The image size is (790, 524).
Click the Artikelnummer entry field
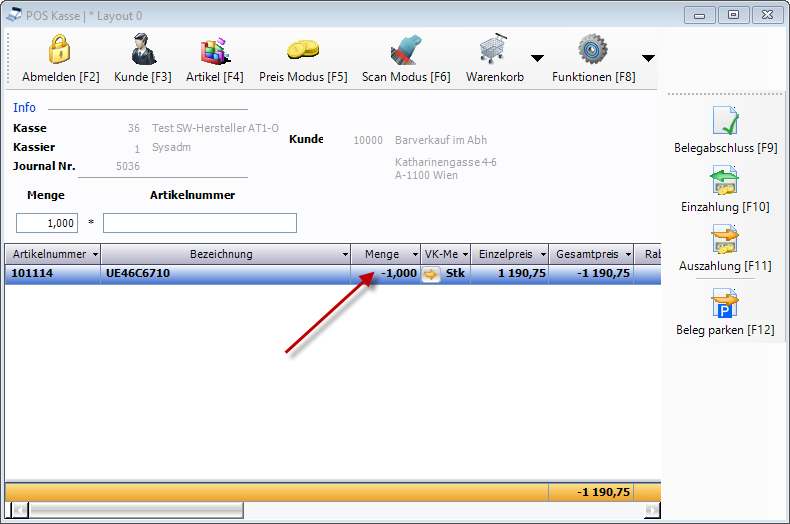[x=200, y=223]
